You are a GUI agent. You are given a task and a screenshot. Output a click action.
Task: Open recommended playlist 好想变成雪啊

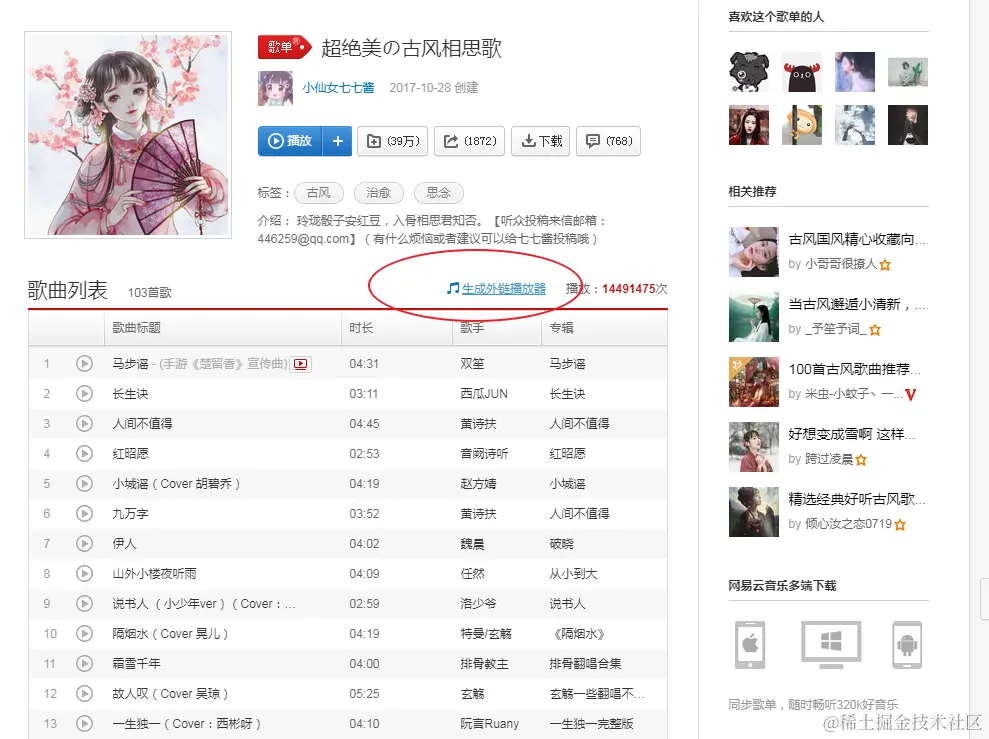[851, 434]
